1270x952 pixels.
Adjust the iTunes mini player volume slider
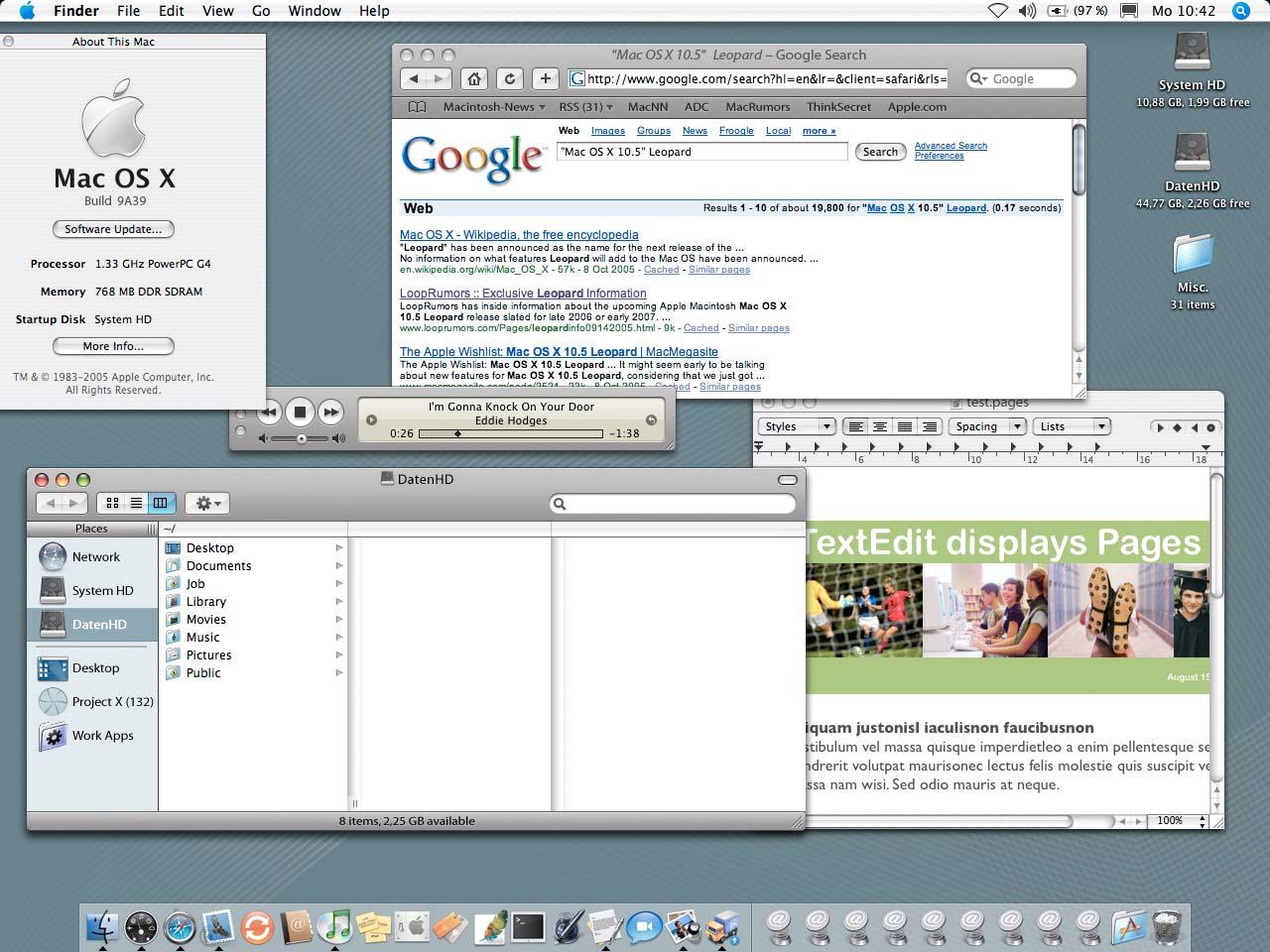coord(302,438)
